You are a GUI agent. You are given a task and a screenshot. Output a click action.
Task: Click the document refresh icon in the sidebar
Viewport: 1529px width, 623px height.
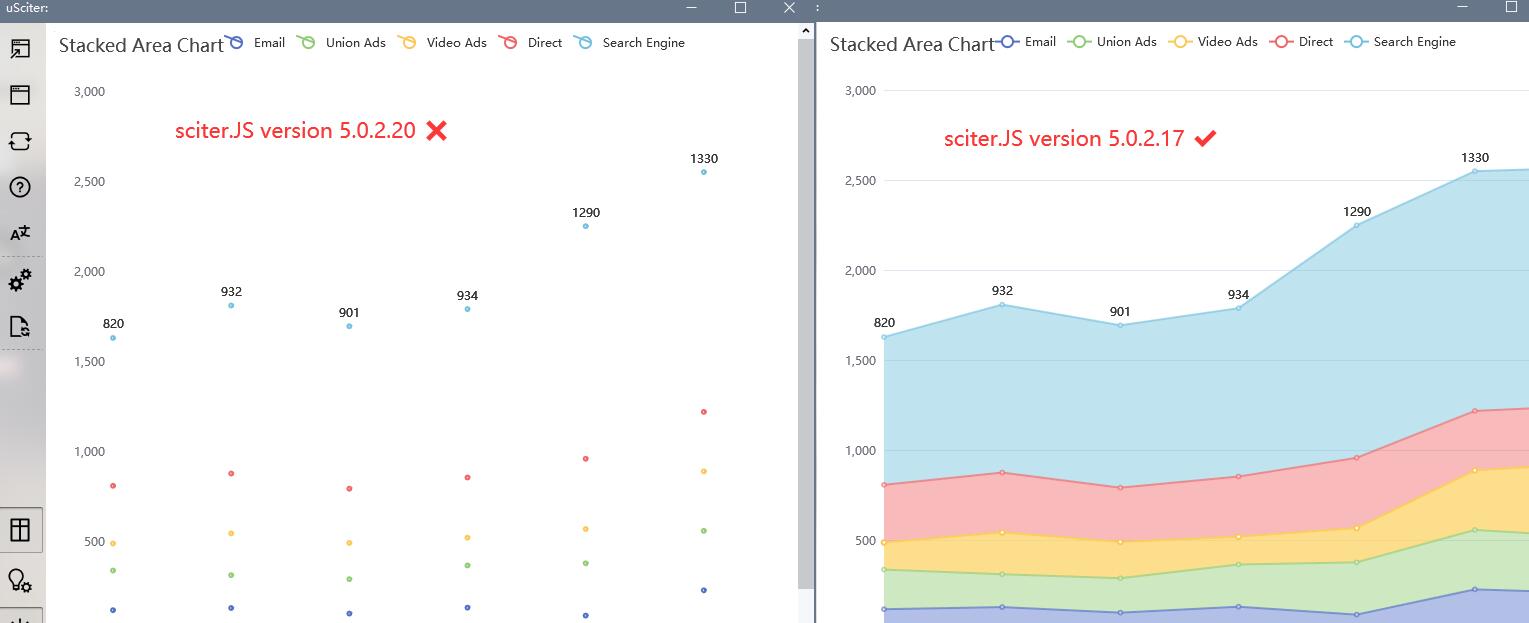coord(22,326)
